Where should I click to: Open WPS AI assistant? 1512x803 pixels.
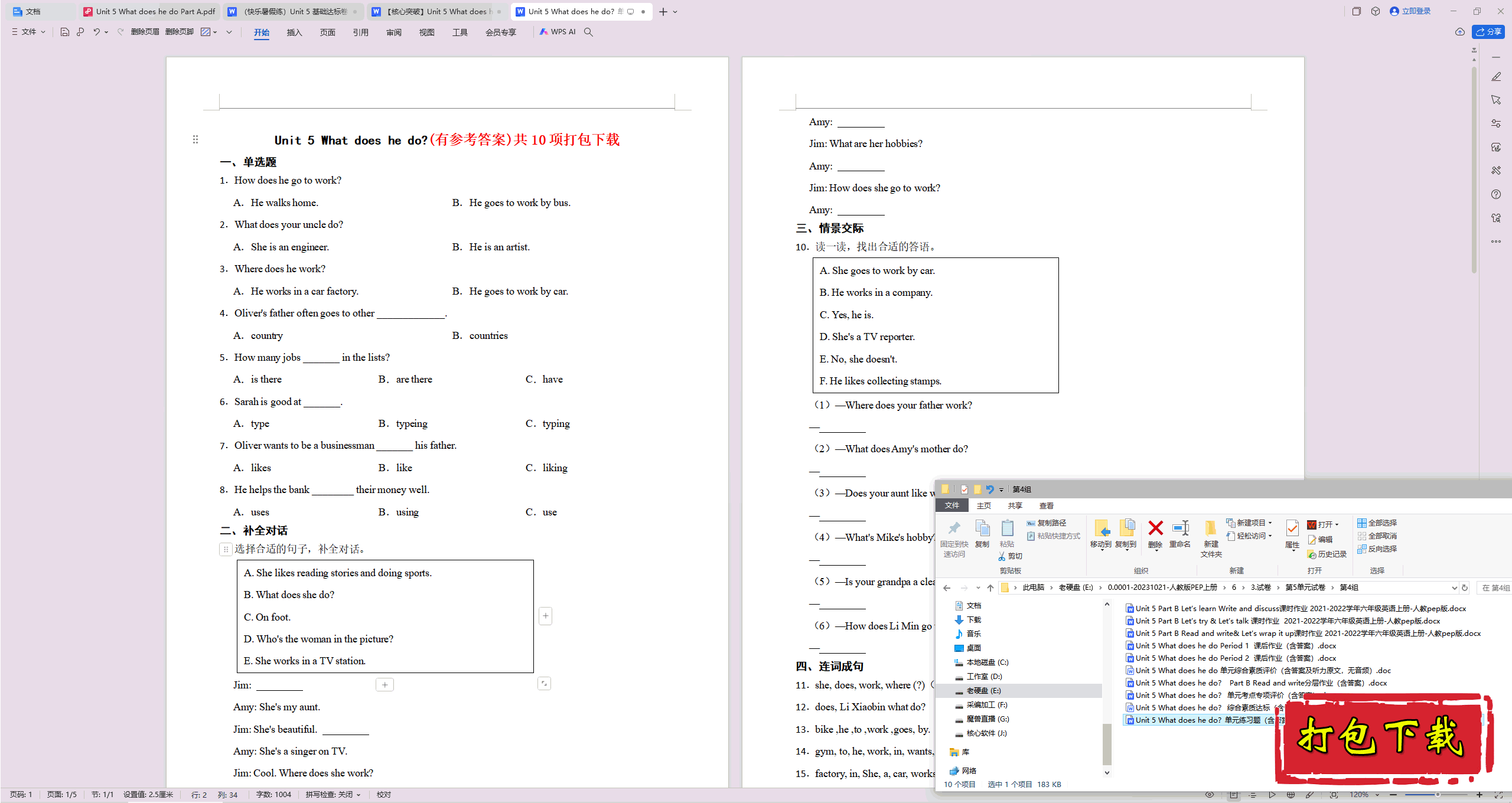558,32
